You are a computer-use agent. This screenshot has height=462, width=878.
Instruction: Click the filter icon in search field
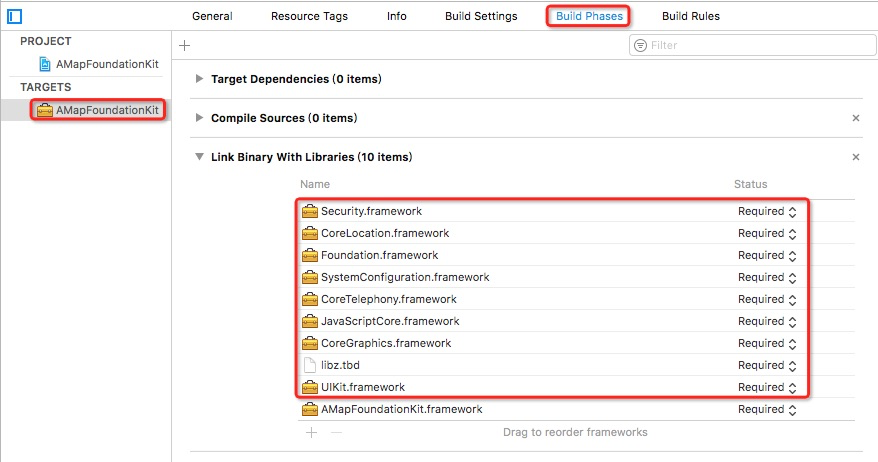(640, 45)
